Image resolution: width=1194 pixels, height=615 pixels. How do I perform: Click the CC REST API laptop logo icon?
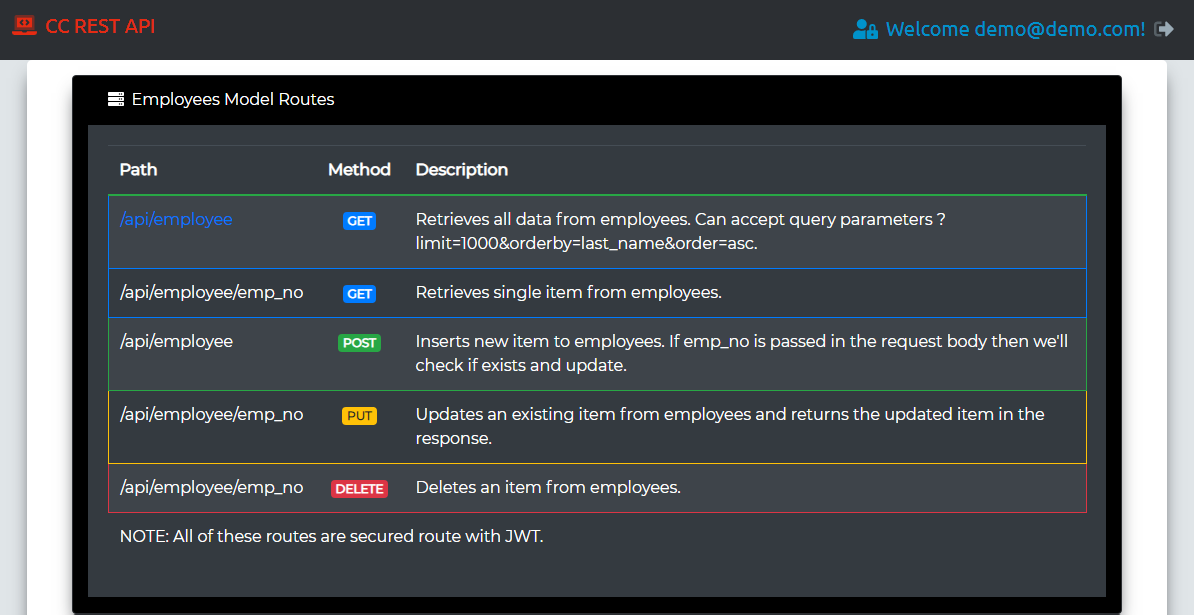[x=24, y=26]
